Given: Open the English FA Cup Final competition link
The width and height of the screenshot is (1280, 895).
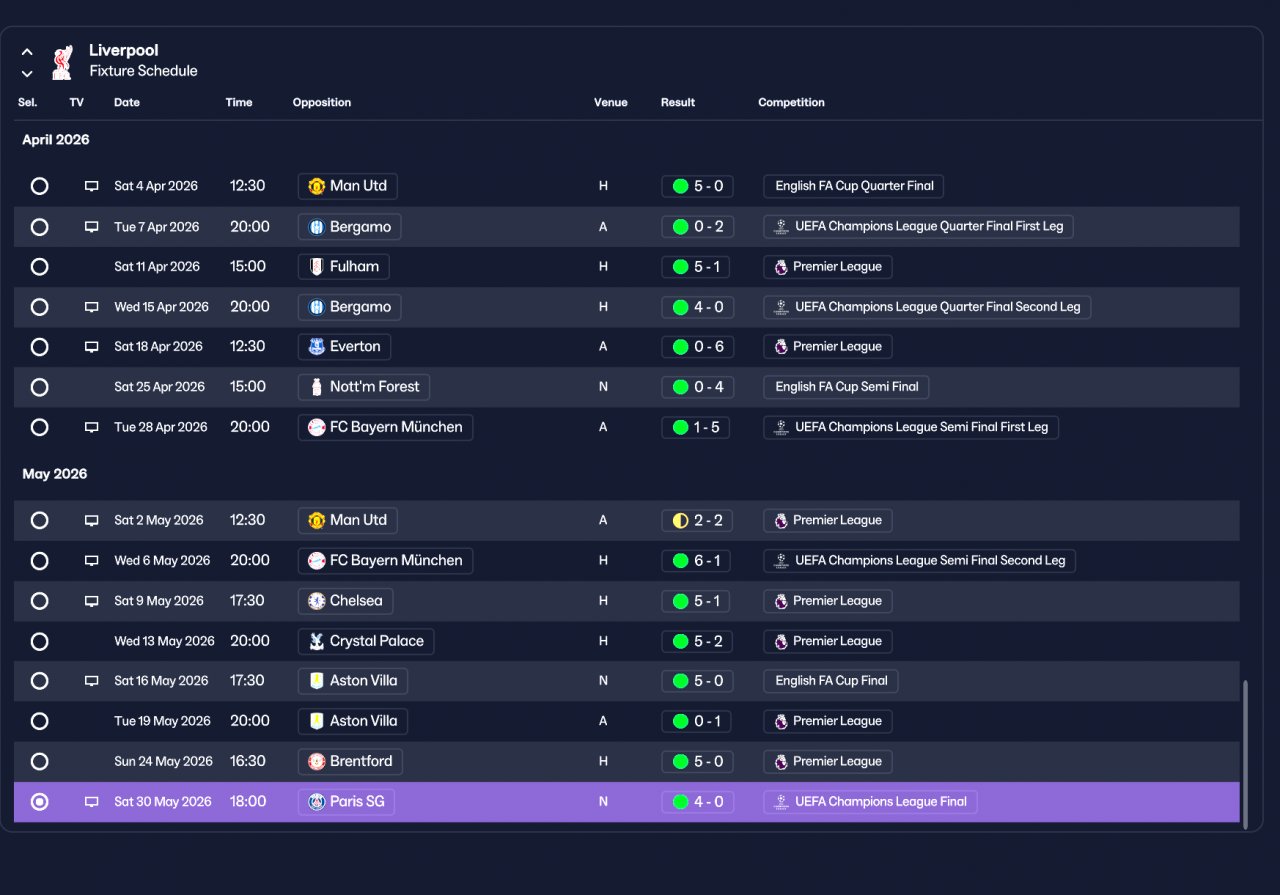Looking at the screenshot, I should (x=831, y=681).
